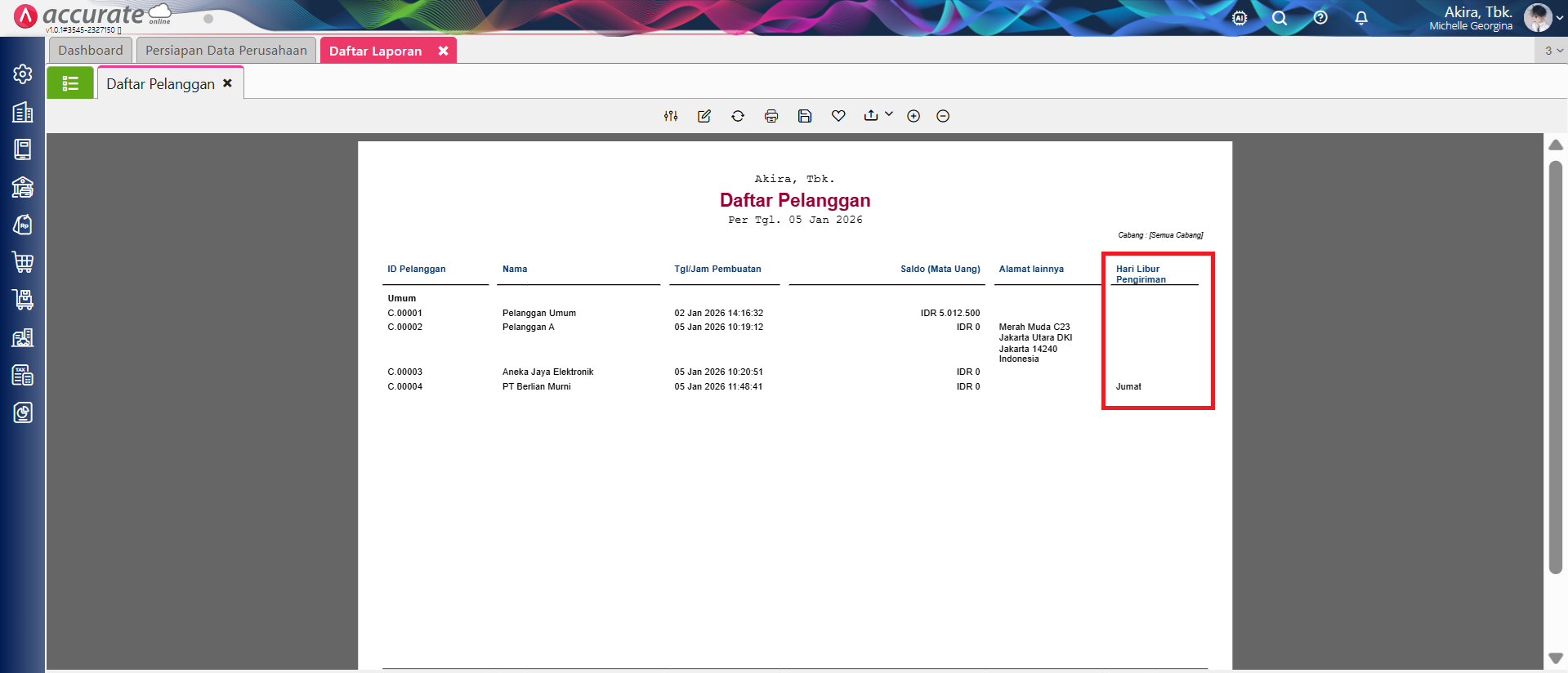Open the user profile dropdown arrow
Viewport: 1568px width, 673px height.
click(x=1560, y=18)
